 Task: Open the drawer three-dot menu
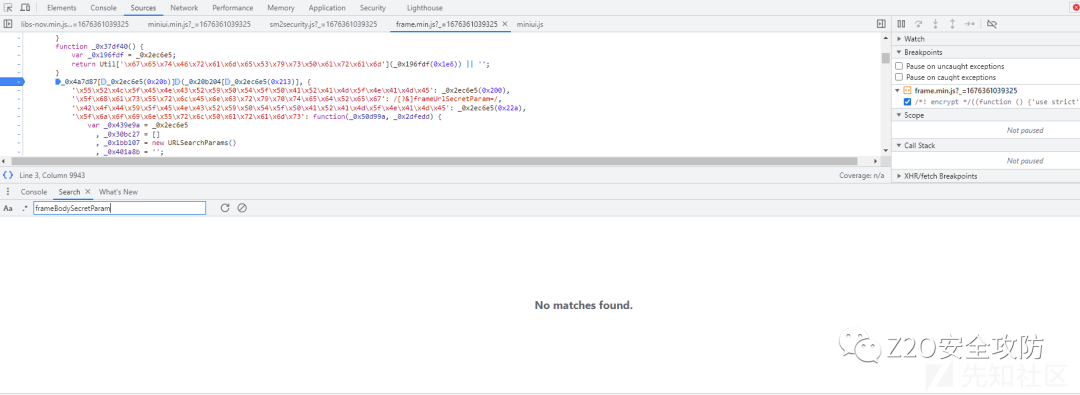(8, 192)
